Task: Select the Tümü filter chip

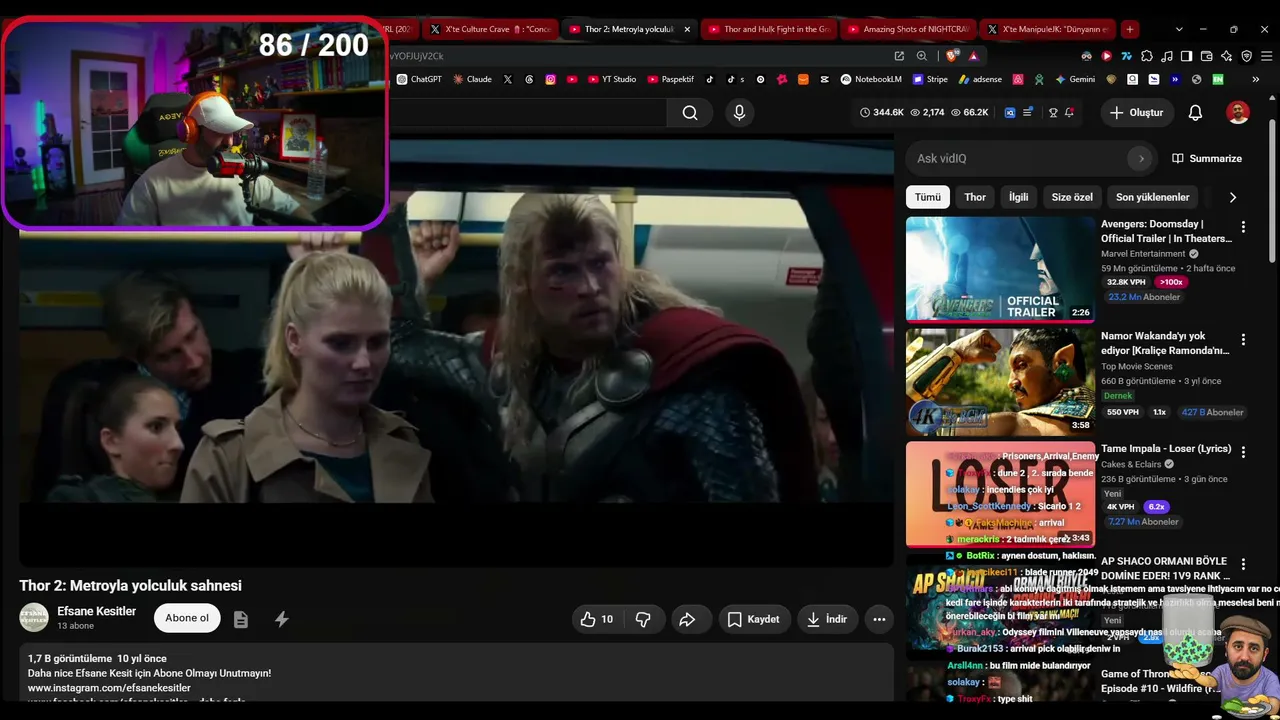Action: click(x=928, y=197)
